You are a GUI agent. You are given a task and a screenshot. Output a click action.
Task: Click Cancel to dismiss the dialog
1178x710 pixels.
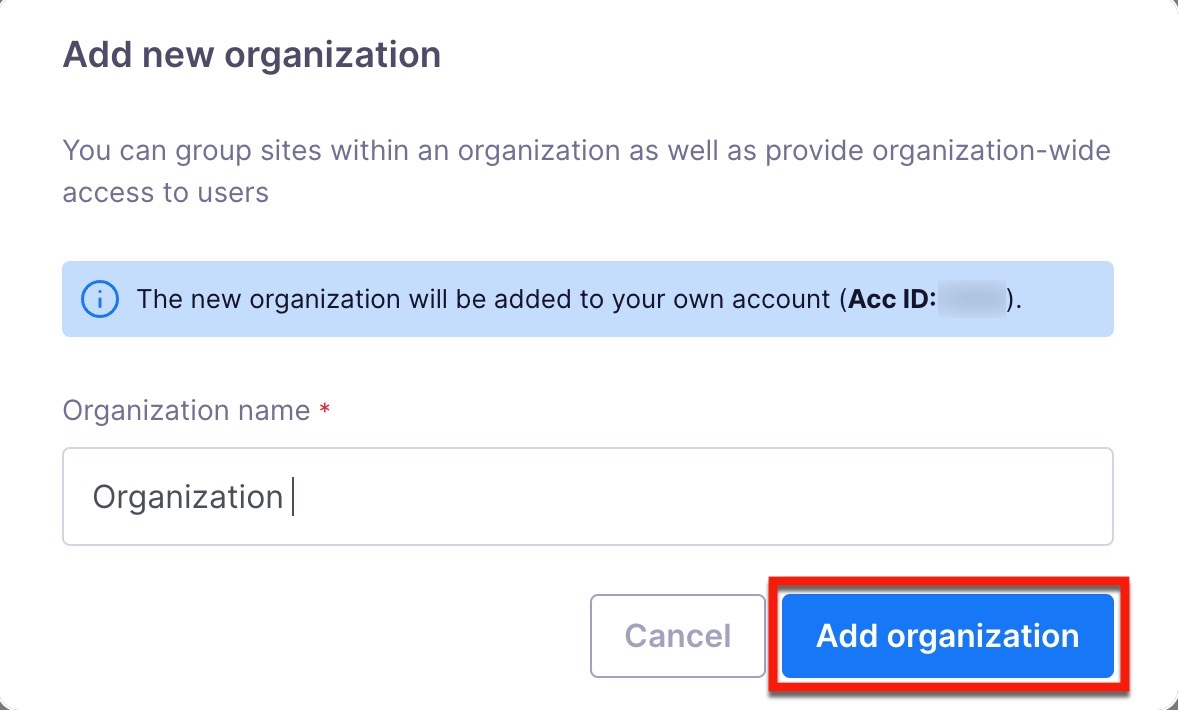click(x=678, y=635)
